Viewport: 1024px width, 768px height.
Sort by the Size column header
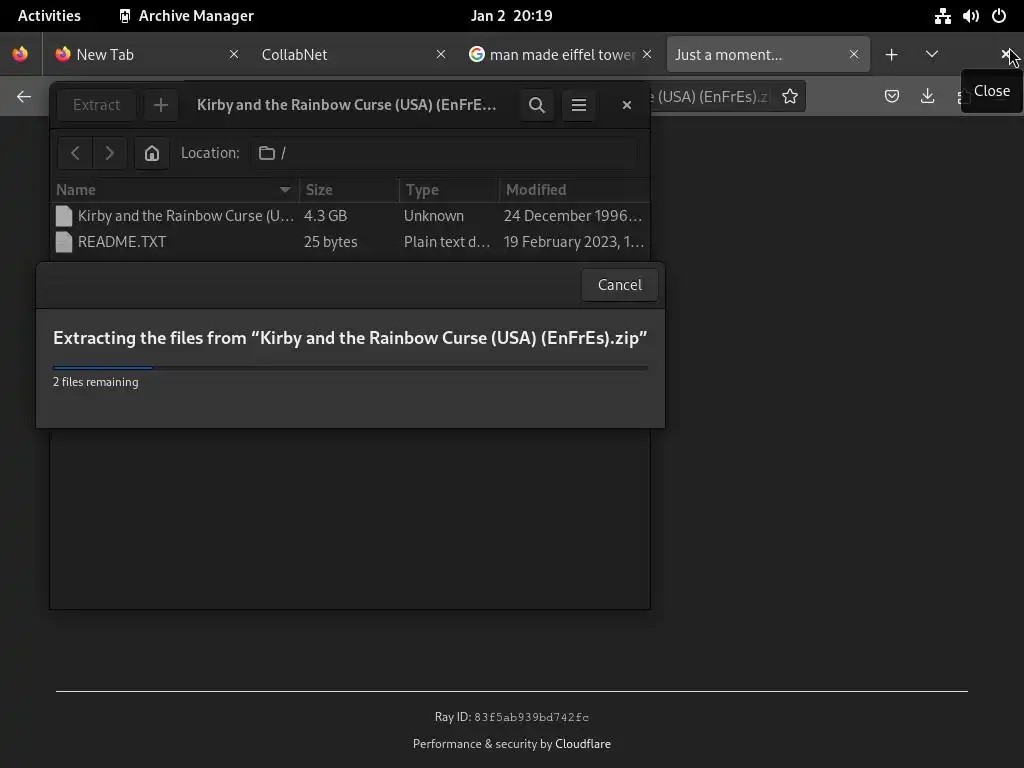coord(349,190)
